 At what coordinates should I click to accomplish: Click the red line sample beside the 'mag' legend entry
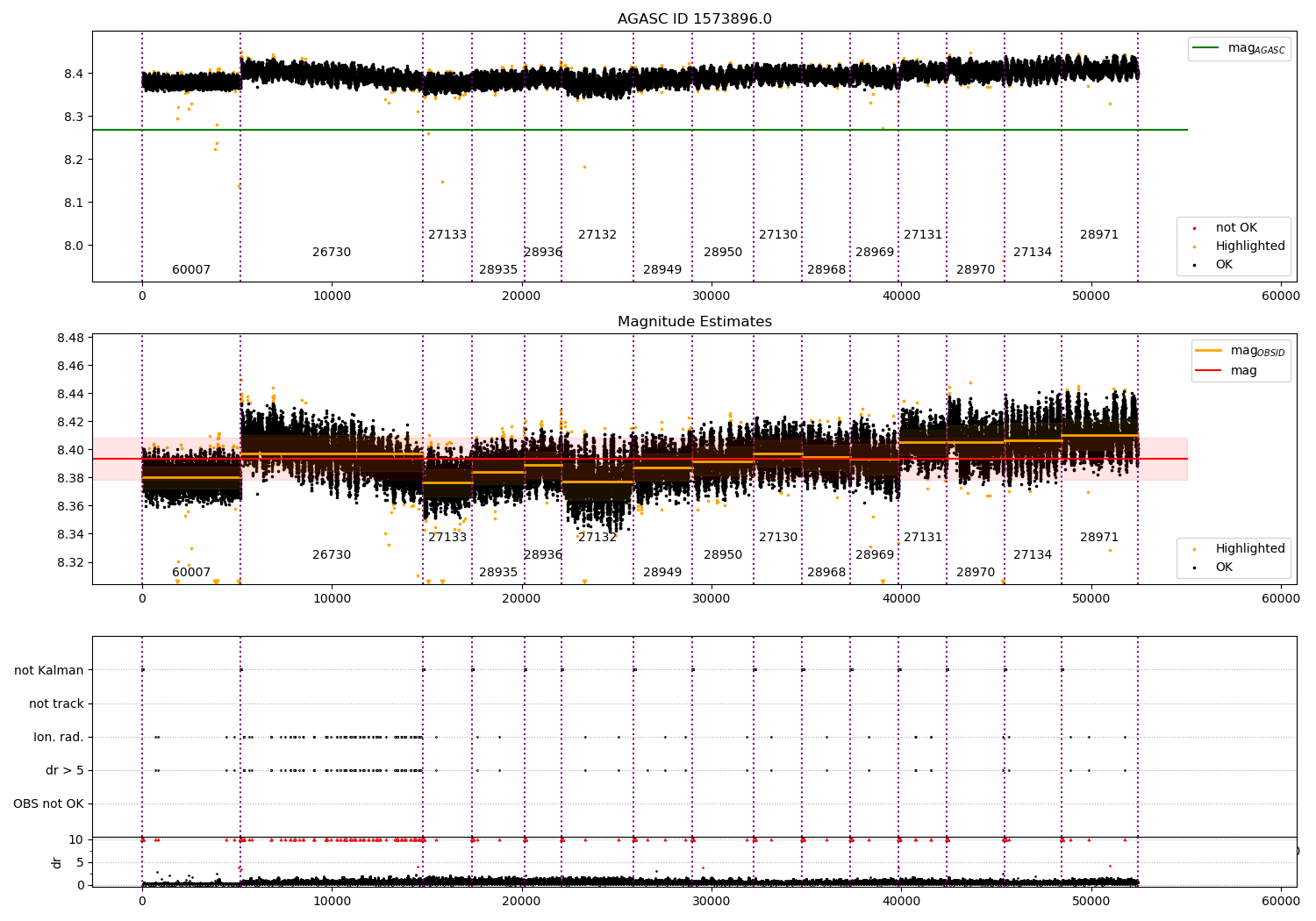tap(1209, 371)
